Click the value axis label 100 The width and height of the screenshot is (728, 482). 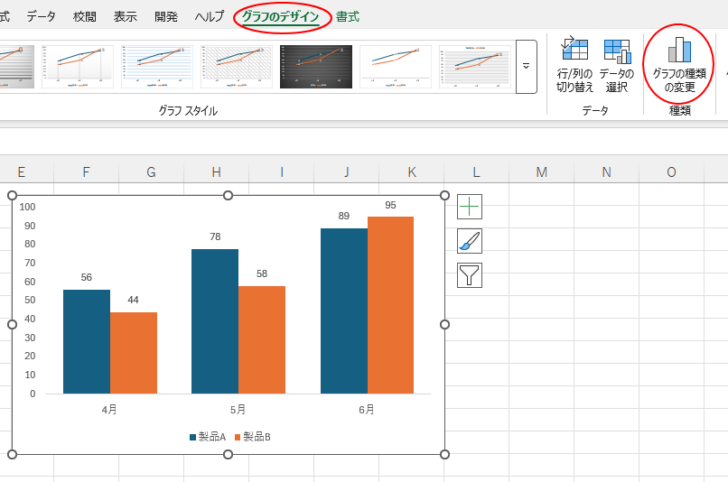(x=27, y=207)
